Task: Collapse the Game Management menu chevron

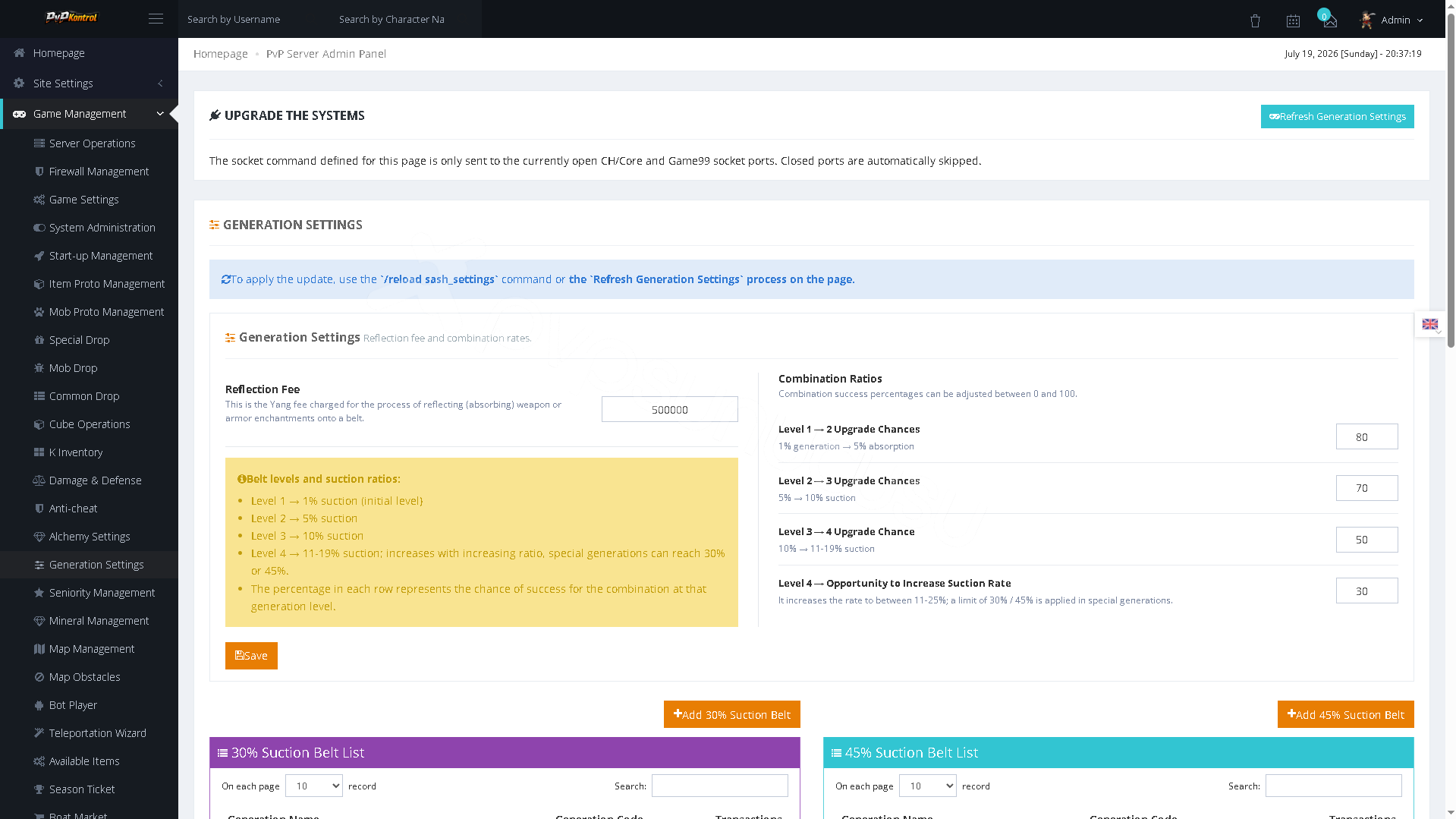Action: 160,114
